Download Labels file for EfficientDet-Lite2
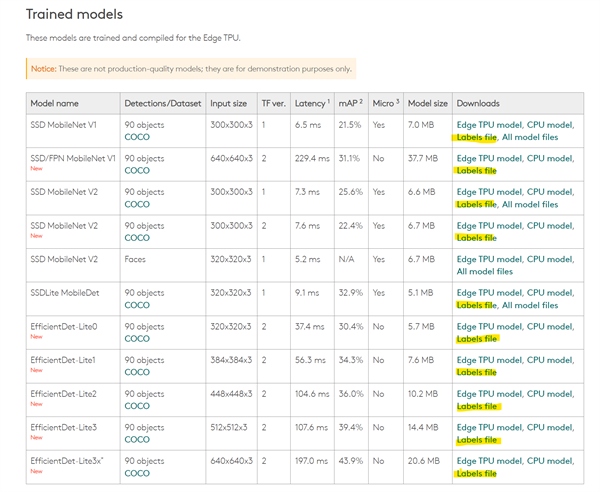Screen dimensions: 600x492 [476, 406]
